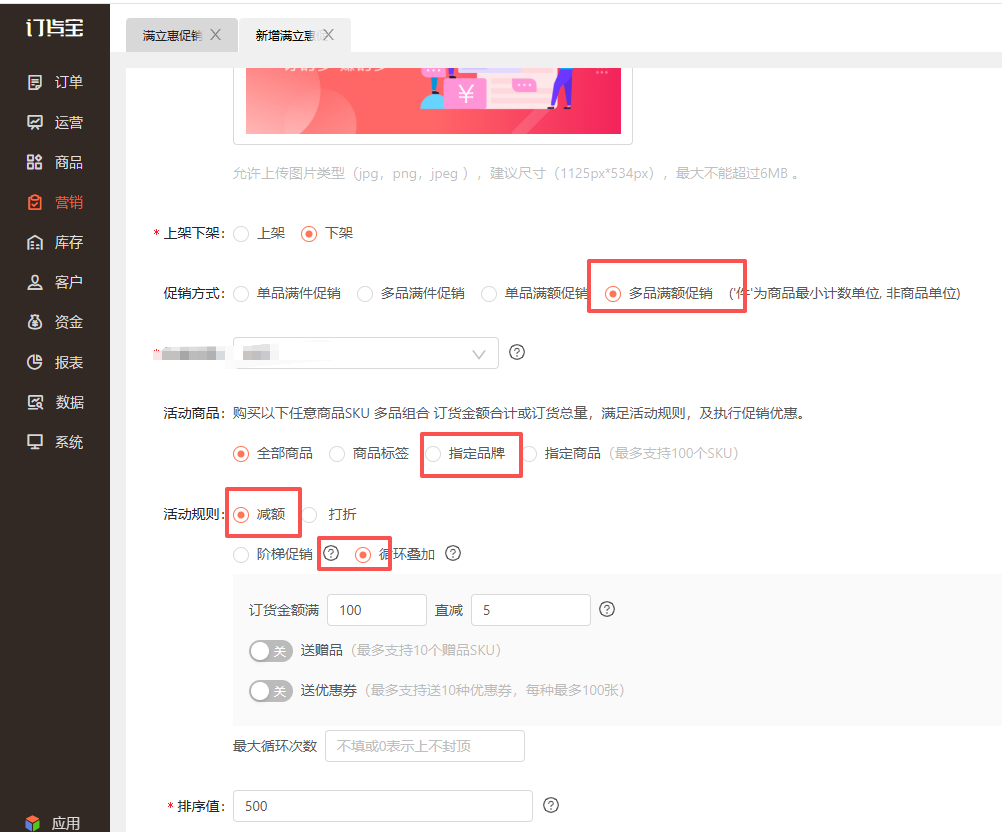Viewport: 1002px width, 832px height.
Task: Toggle the 送赠品 switch
Action: [271, 651]
